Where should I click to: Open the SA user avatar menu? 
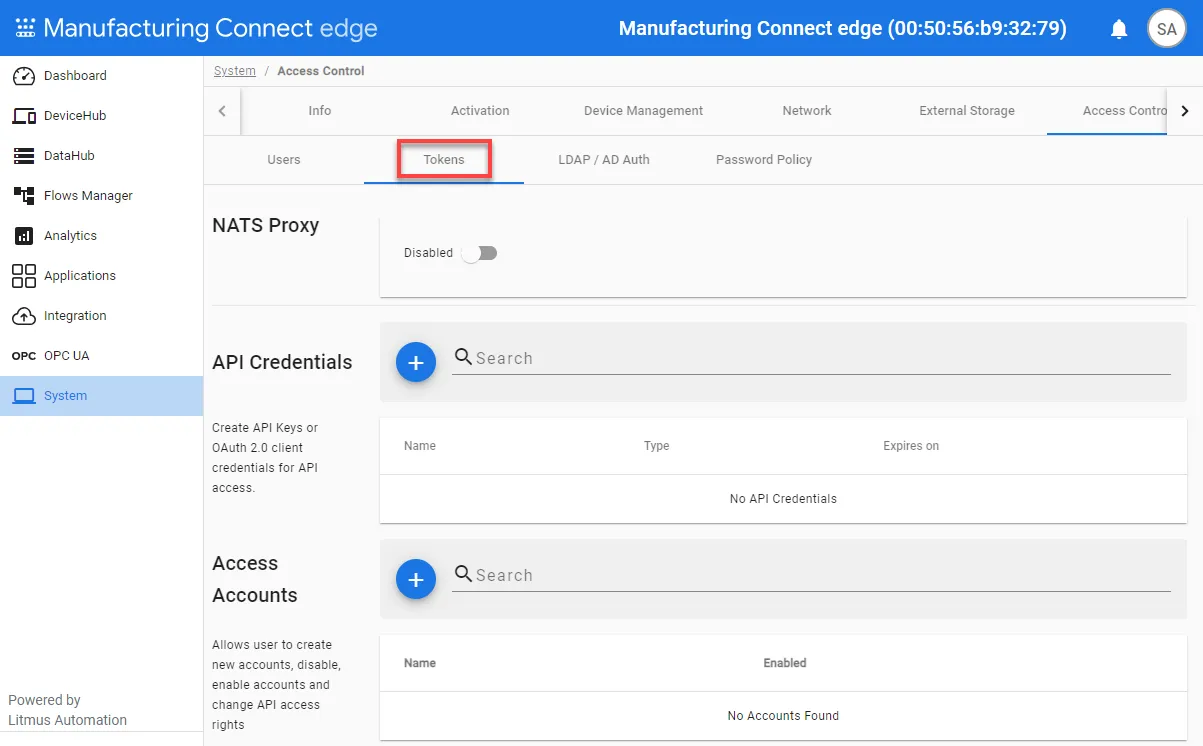pyautogui.click(x=1166, y=29)
